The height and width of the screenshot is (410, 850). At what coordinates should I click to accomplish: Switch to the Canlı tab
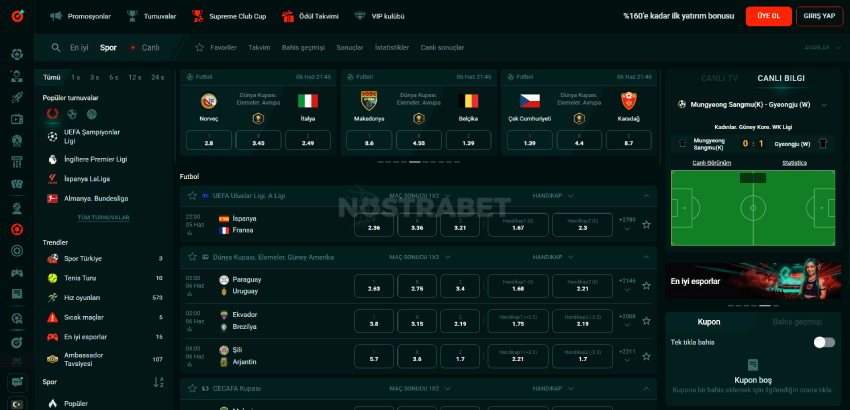(x=144, y=48)
